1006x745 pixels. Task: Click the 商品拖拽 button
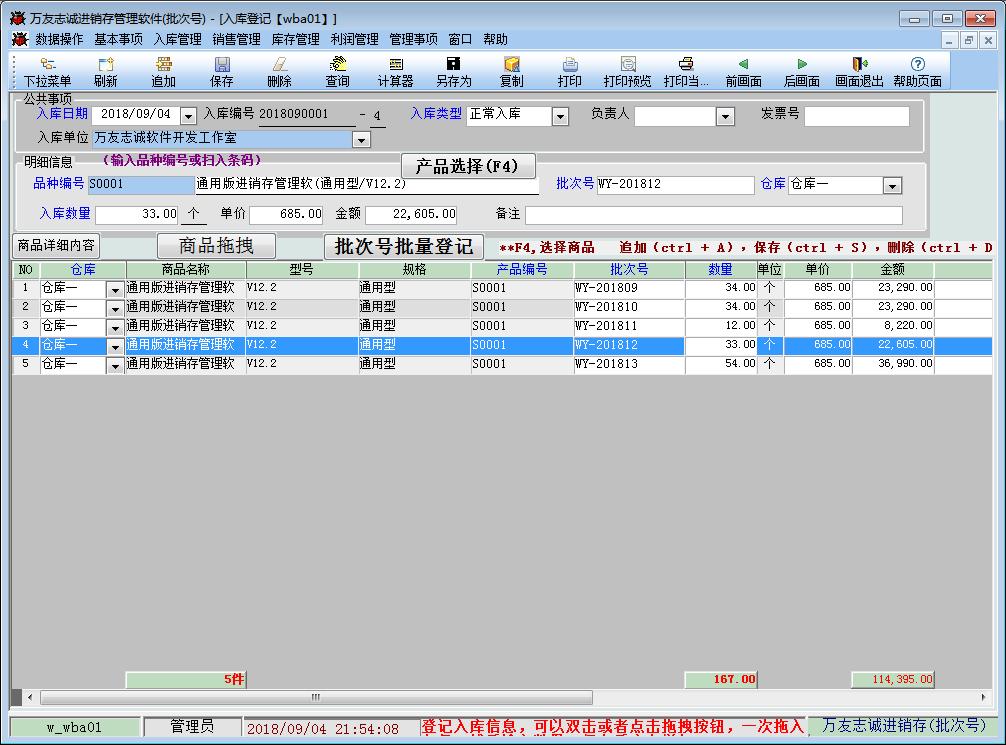coord(216,246)
